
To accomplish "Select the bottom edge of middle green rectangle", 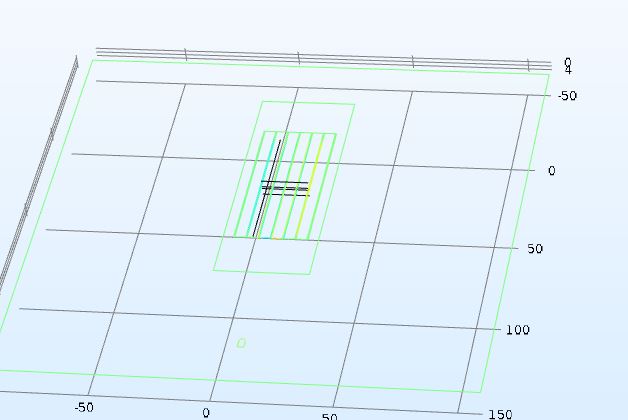I will coord(262,271).
